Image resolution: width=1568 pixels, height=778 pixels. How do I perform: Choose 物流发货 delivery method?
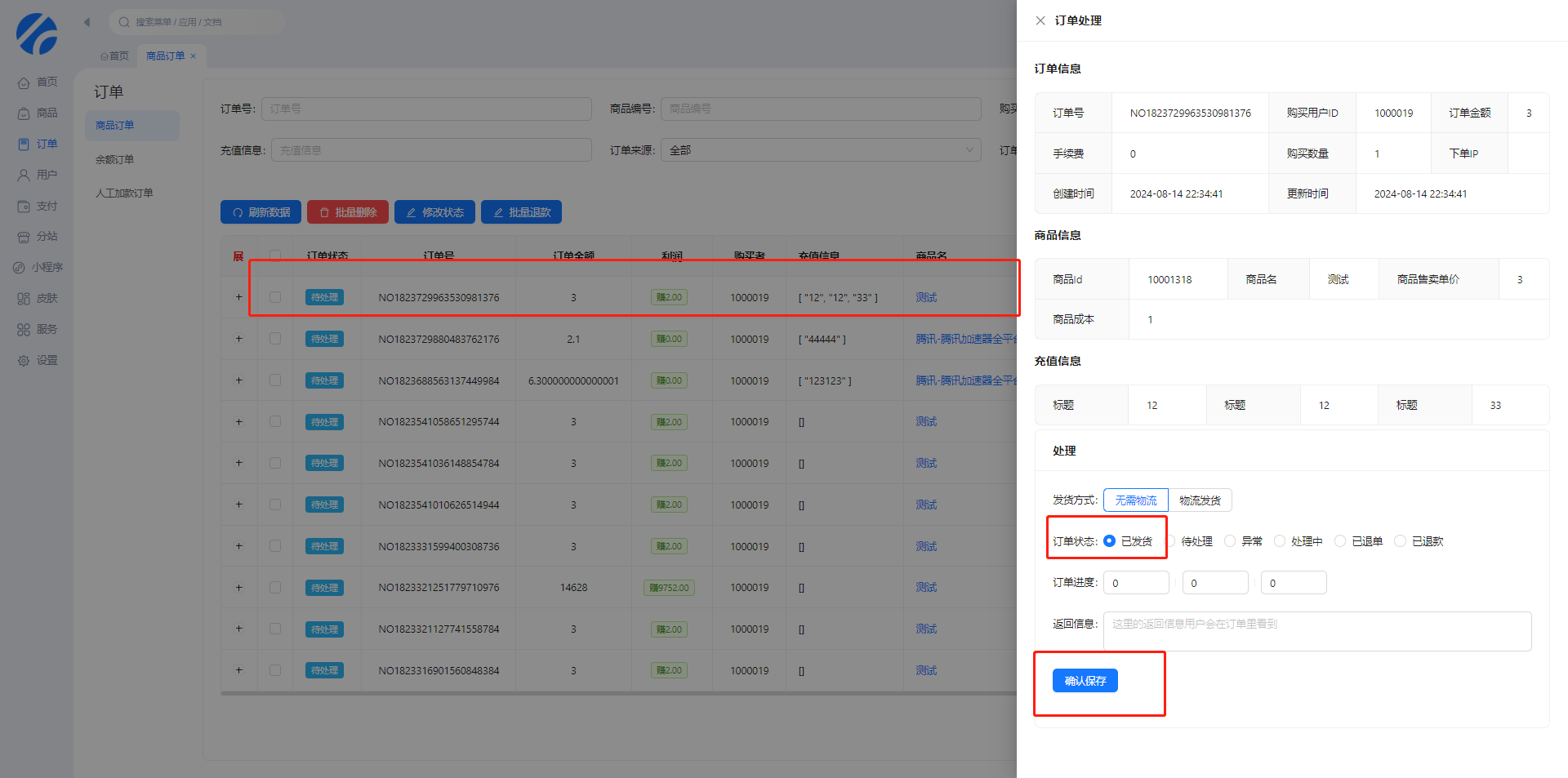(1200, 500)
